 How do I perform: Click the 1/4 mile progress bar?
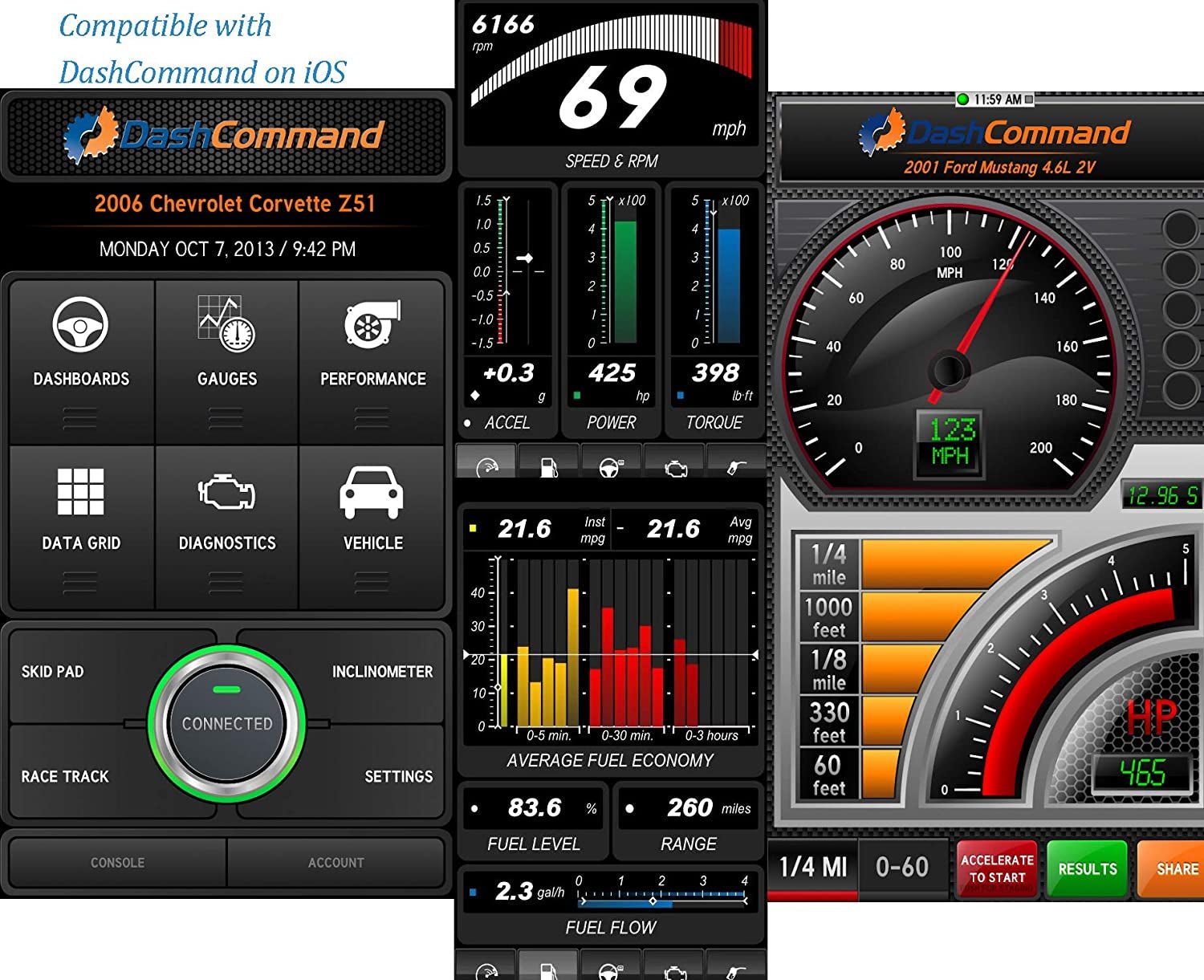coord(955,564)
